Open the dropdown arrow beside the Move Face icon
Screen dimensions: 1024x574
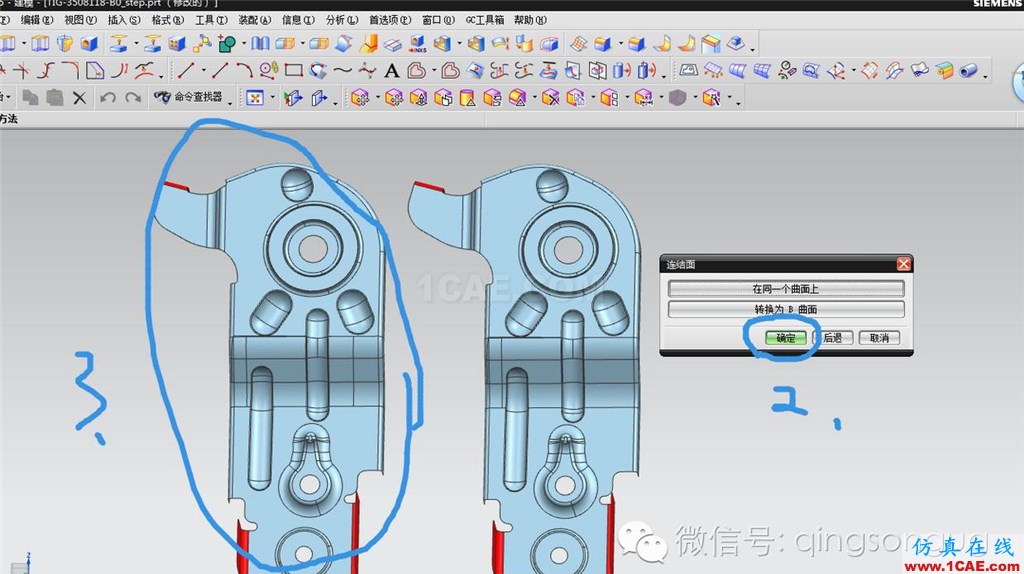click(x=377, y=99)
